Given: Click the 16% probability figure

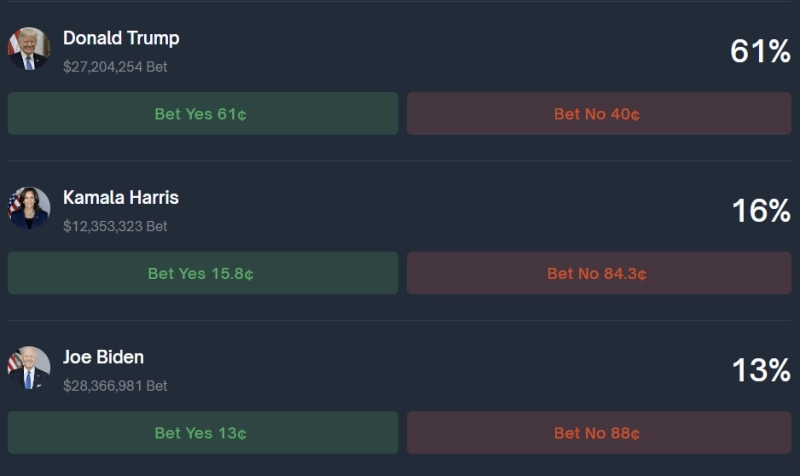Looking at the screenshot, I should pos(760,211).
